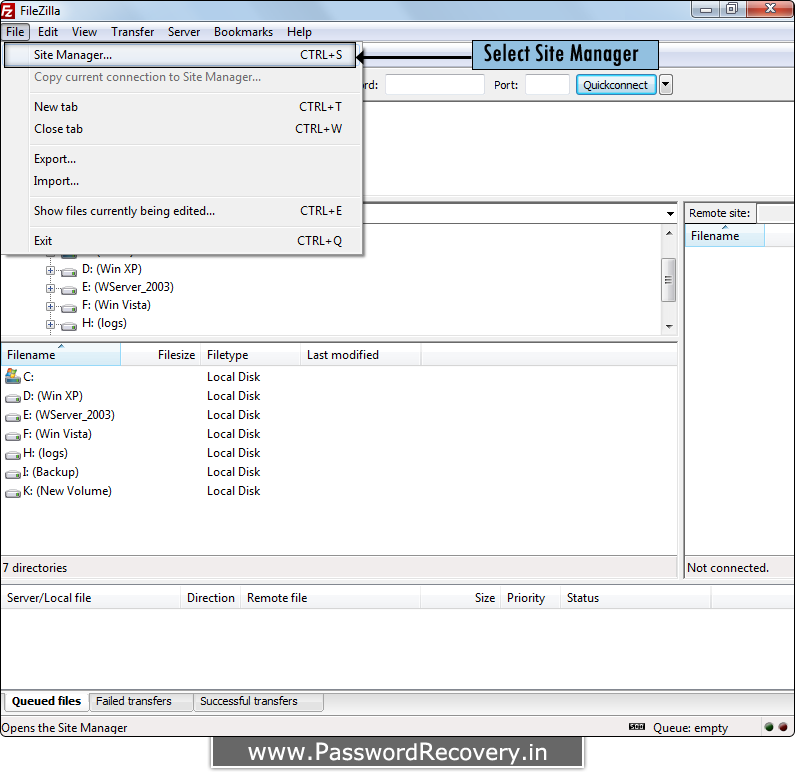Viewport: 795px width, 772px height.
Task: Open the local site path dropdown
Action: [670, 213]
